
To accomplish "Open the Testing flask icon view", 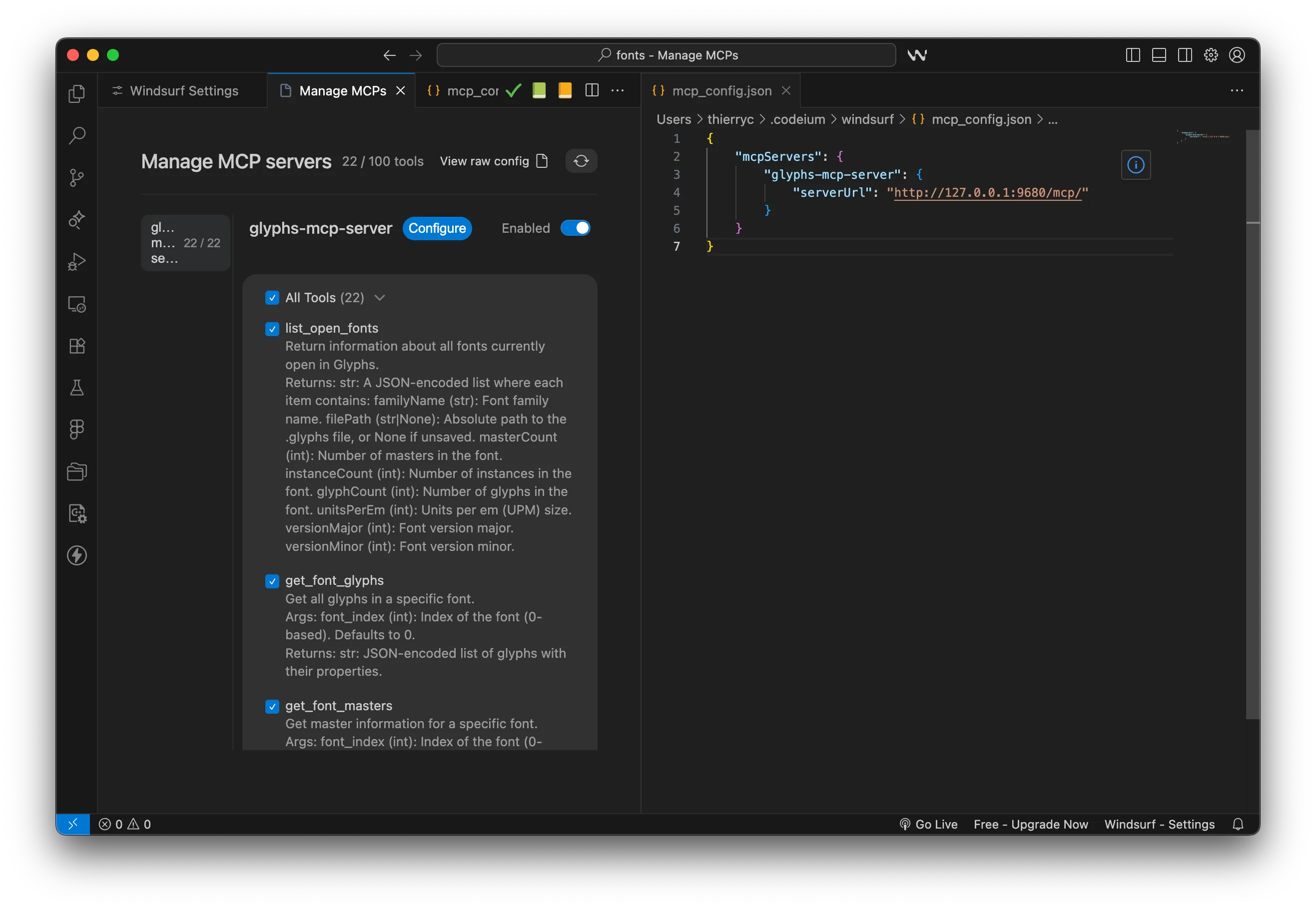I will click(77, 388).
